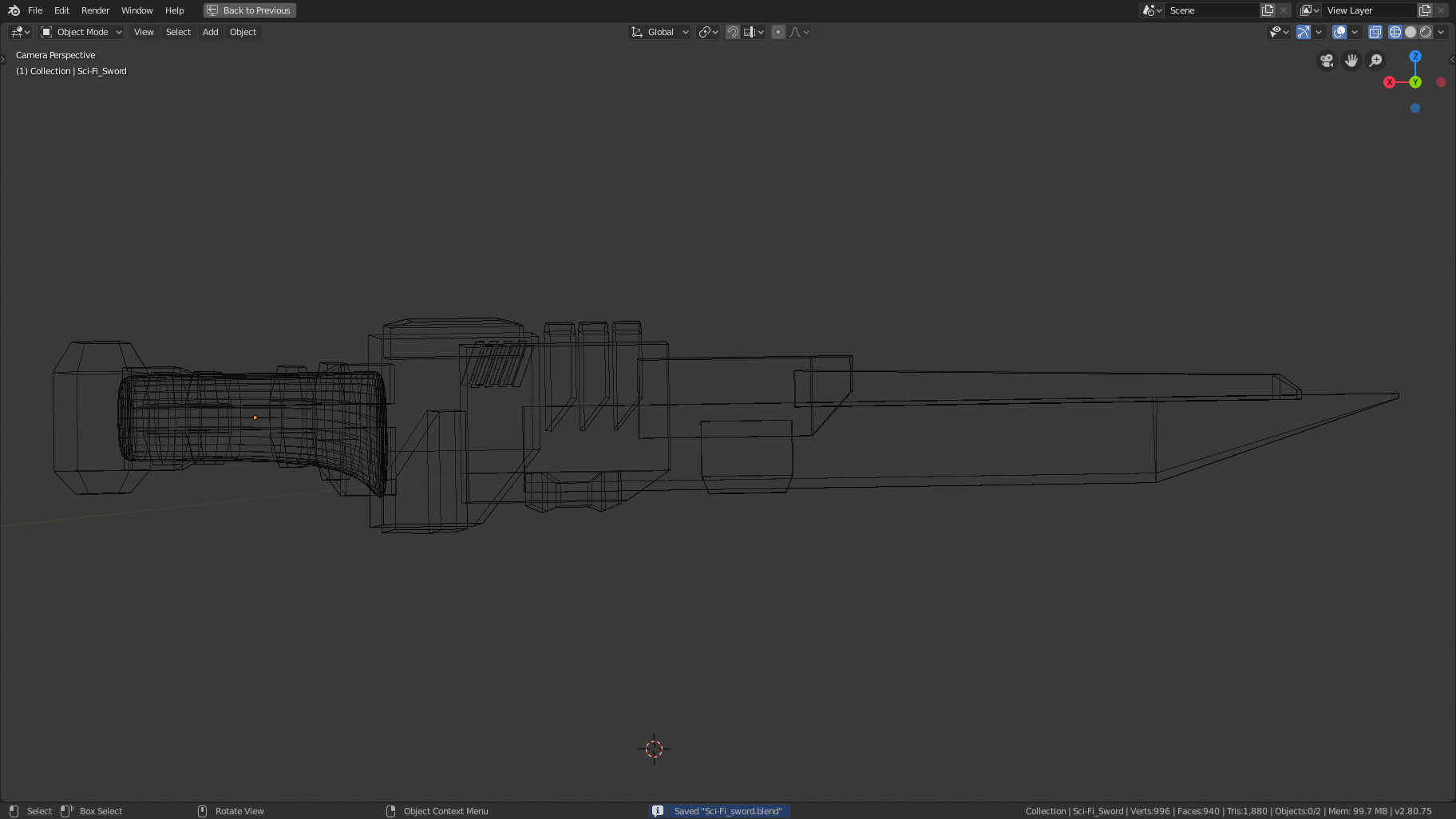Switch to Solid viewport shading

pyautogui.click(x=1410, y=32)
